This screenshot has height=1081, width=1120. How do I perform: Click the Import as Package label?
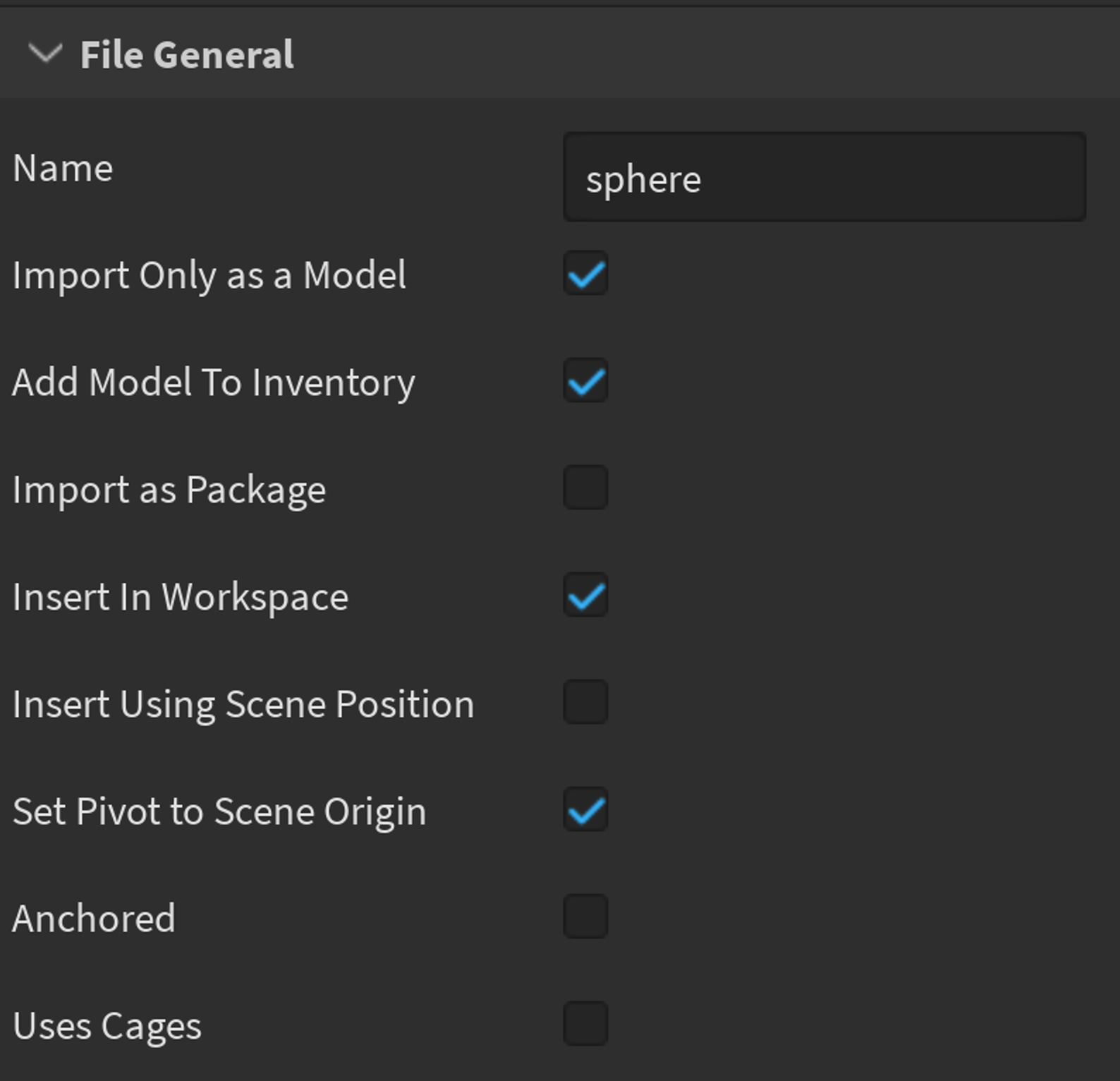[x=169, y=490]
